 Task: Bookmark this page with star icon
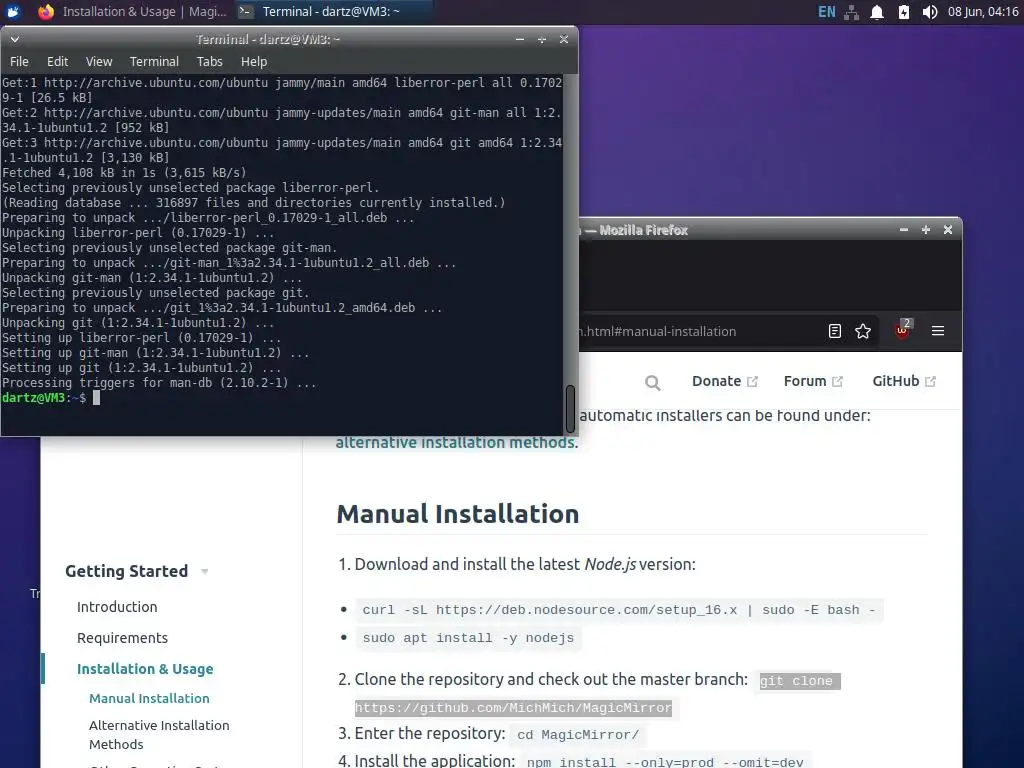[x=863, y=331]
